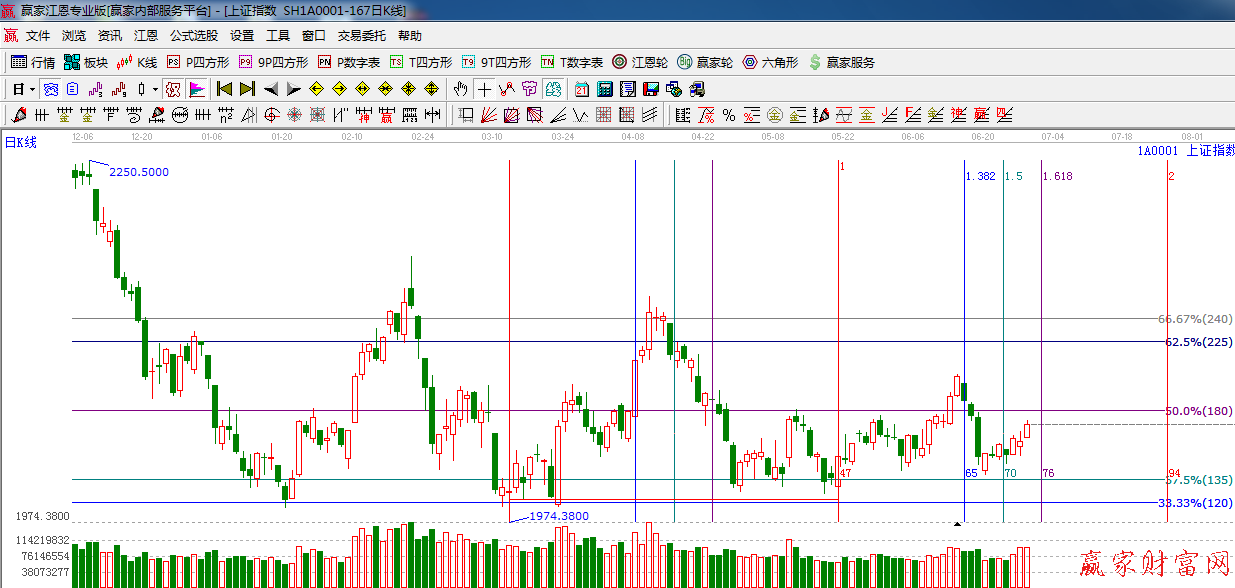Expand the 日 period dropdown arrow
This screenshot has height=588, width=1235.
pyautogui.click(x=32, y=89)
